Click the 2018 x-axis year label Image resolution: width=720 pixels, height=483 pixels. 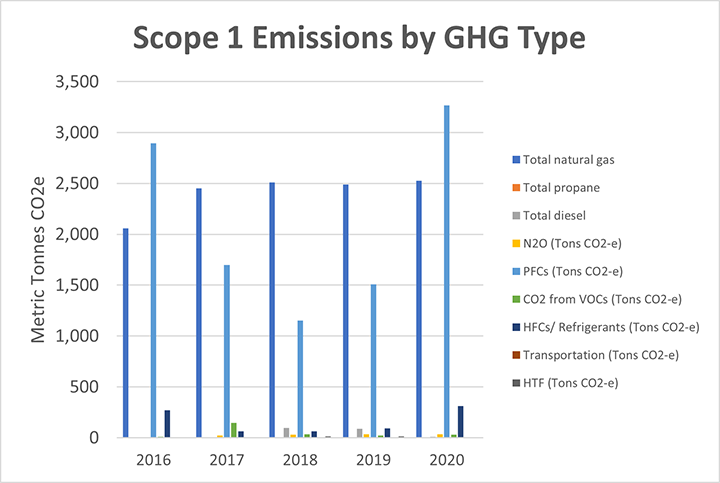(300, 461)
